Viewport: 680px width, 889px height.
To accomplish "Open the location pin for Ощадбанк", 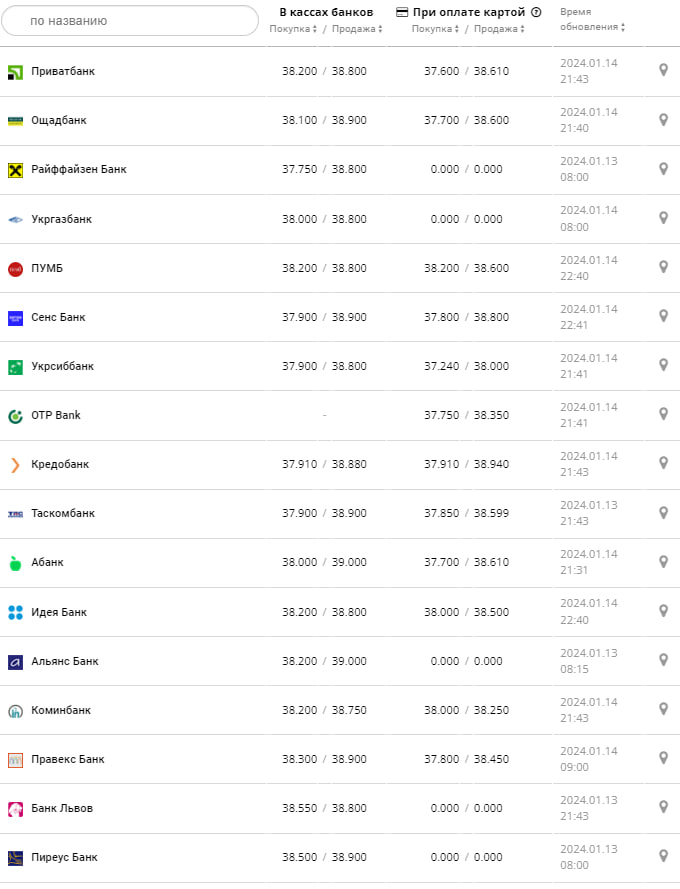I will pyautogui.click(x=663, y=120).
